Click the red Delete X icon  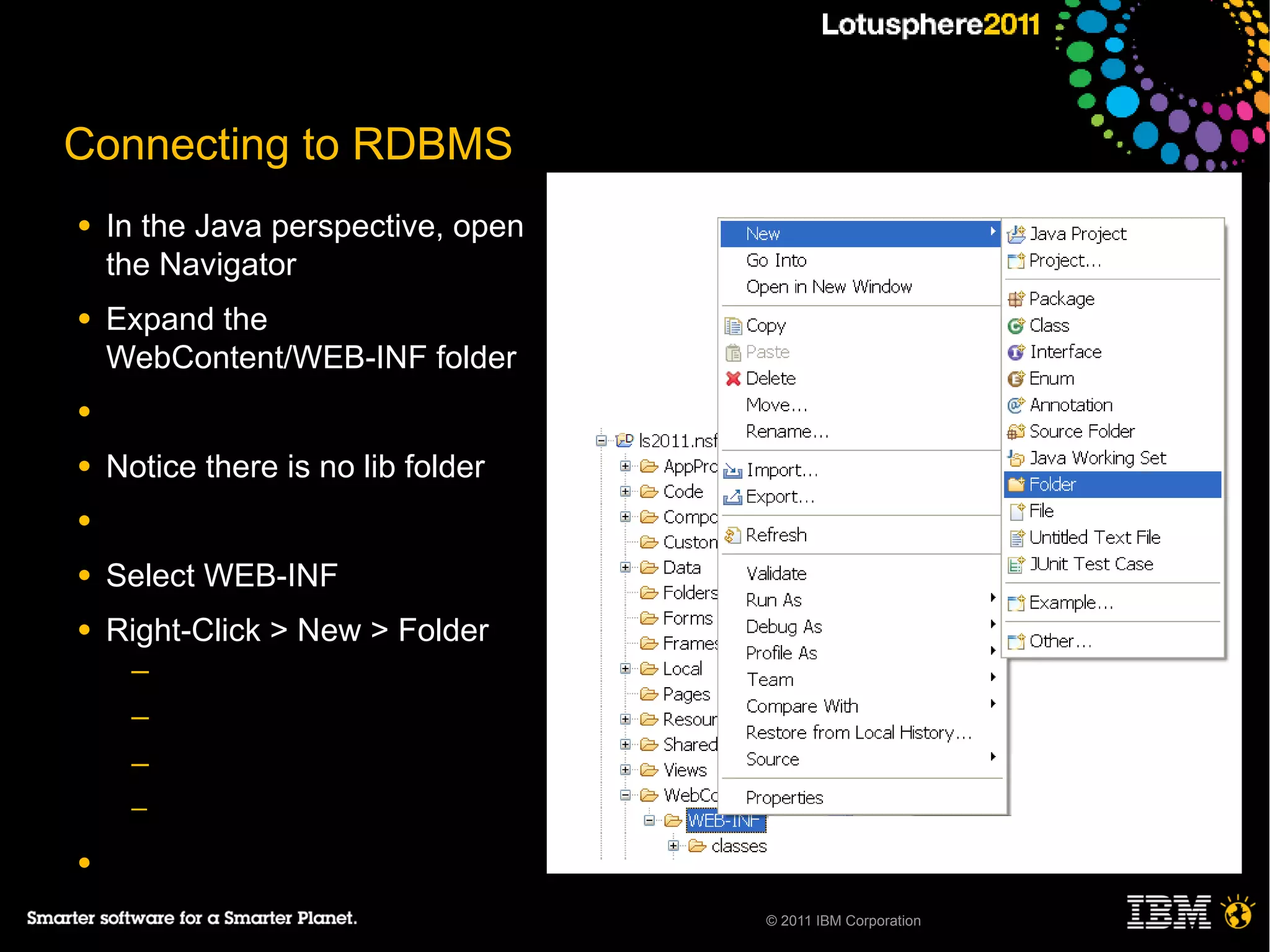733,378
